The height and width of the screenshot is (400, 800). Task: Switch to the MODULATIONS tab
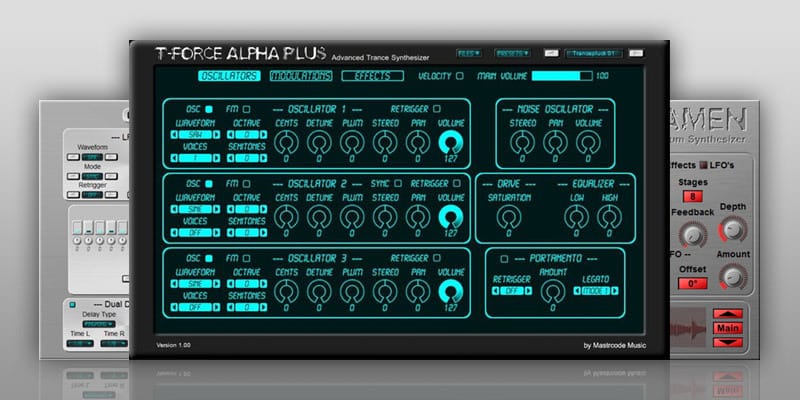pos(301,76)
